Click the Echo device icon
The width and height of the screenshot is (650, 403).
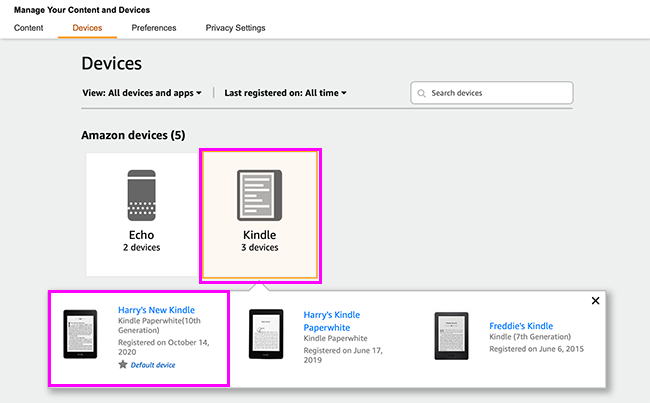141,196
